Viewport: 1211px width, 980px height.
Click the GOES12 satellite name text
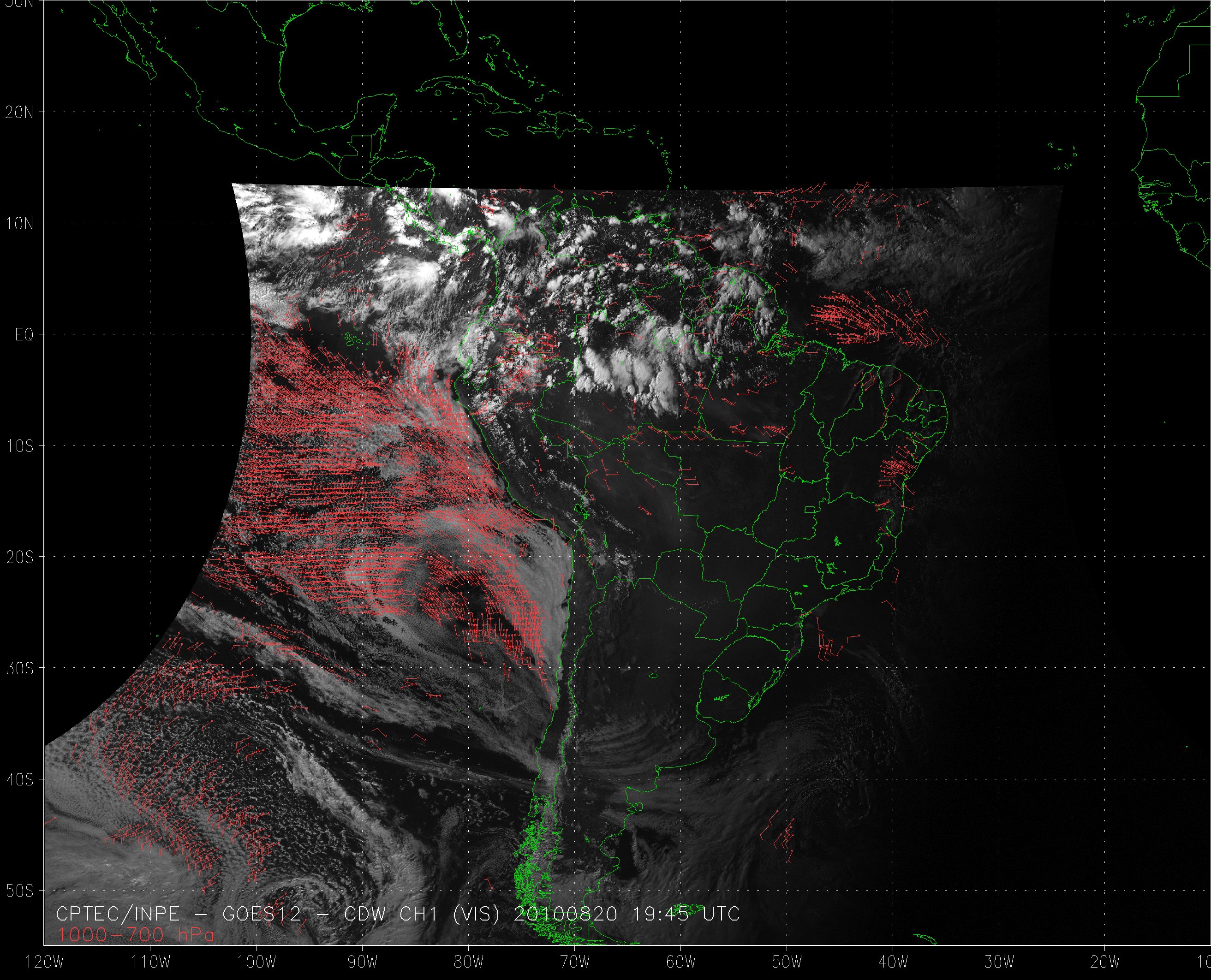pyautogui.click(x=262, y=914)
